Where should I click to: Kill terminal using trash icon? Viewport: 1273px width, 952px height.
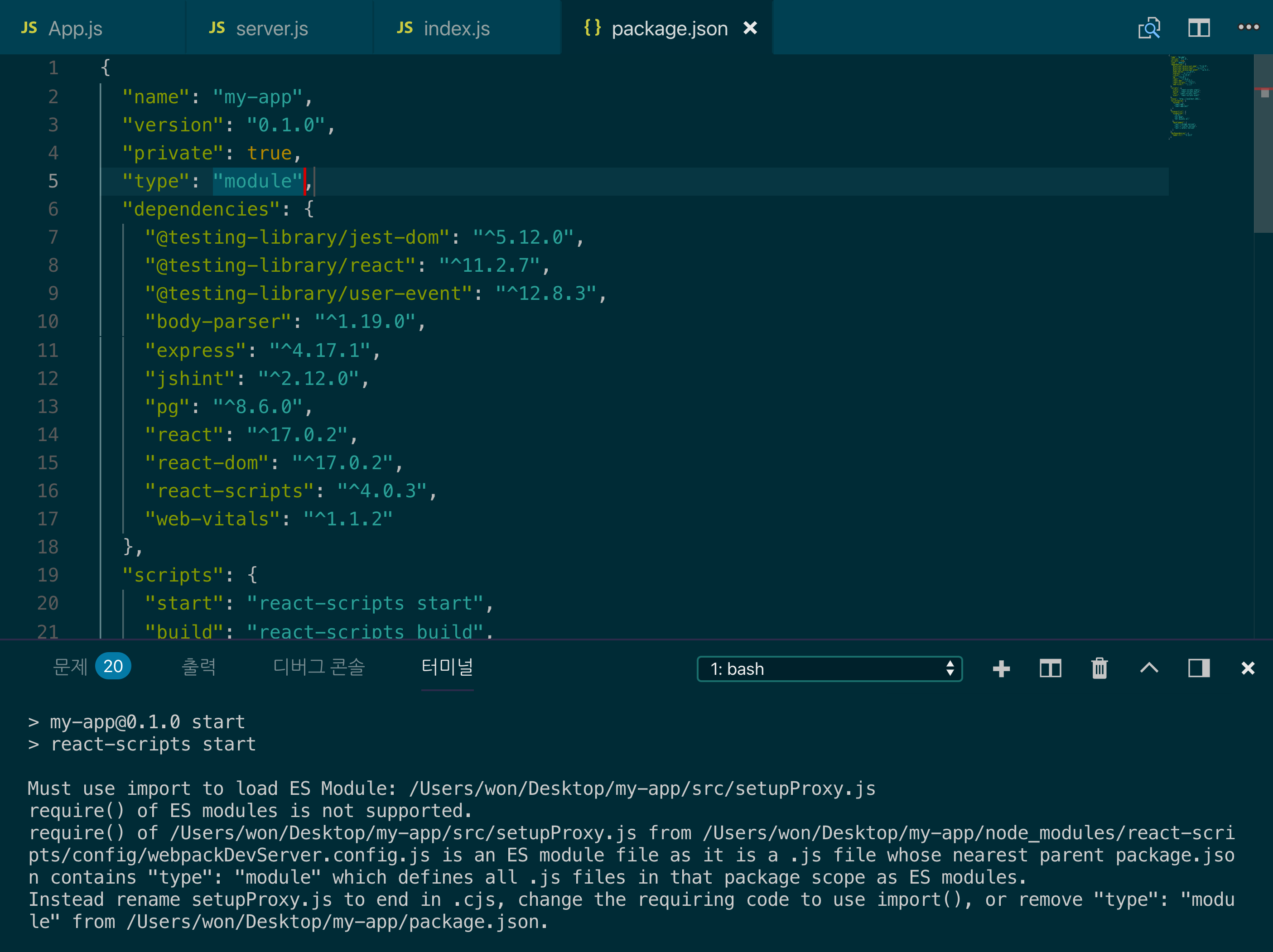pos(1099,668)
